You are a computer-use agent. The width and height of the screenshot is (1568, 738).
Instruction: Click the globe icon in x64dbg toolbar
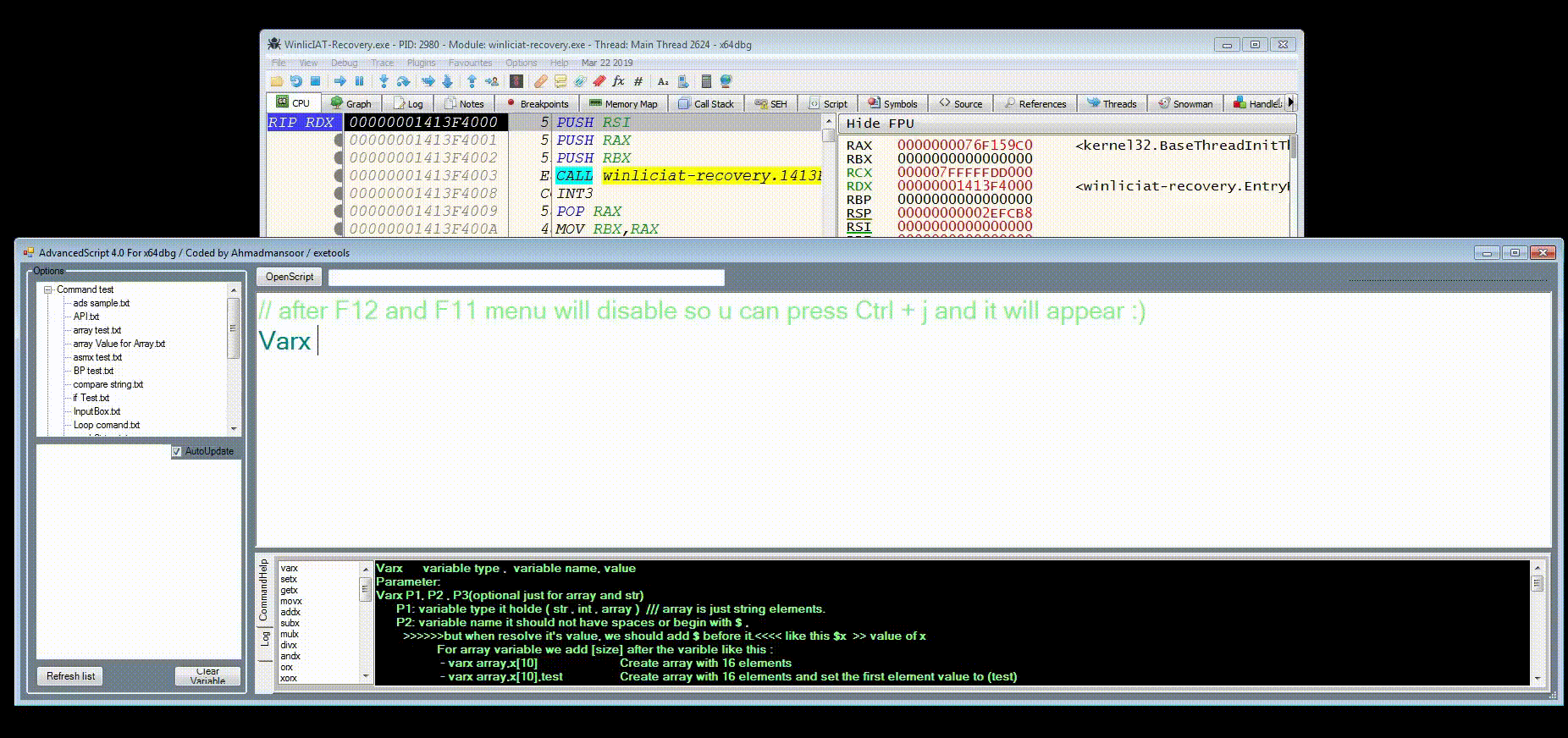[x=726, y=81]
